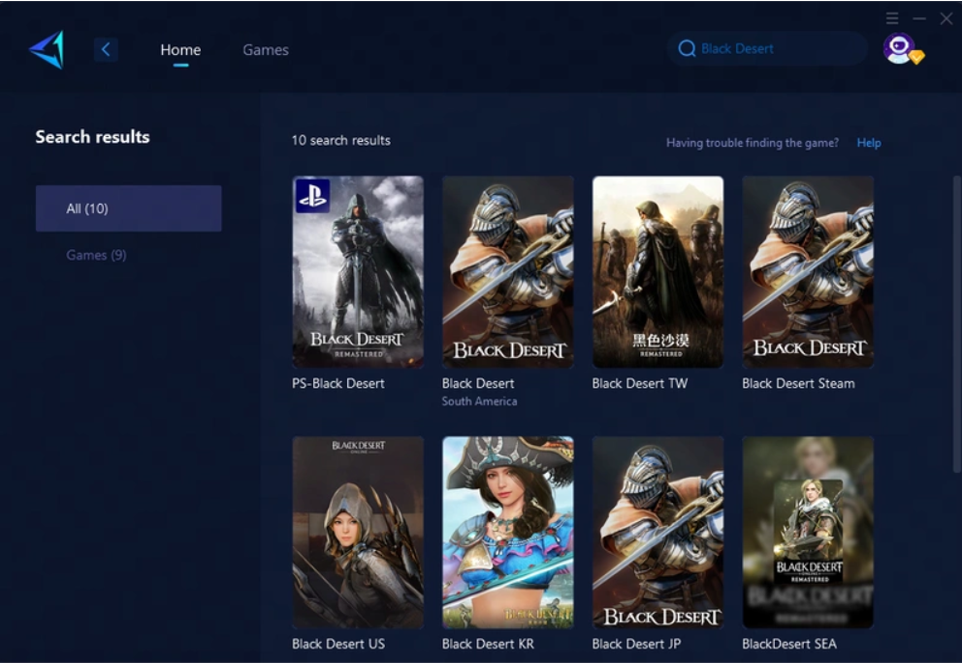Click the search magnifier icon
The image size is (962, 663).
tap(687, 48)
